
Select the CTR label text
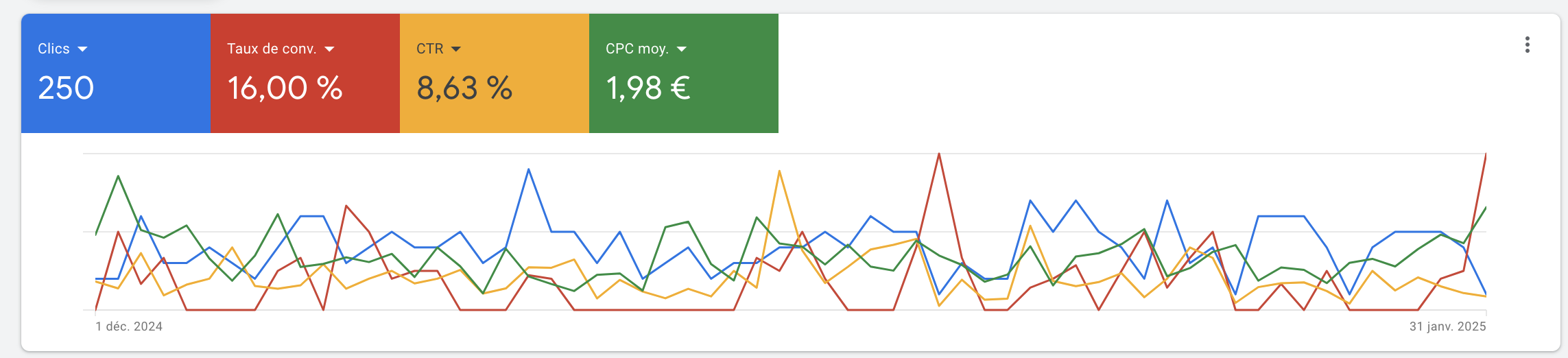pos(429,49)
